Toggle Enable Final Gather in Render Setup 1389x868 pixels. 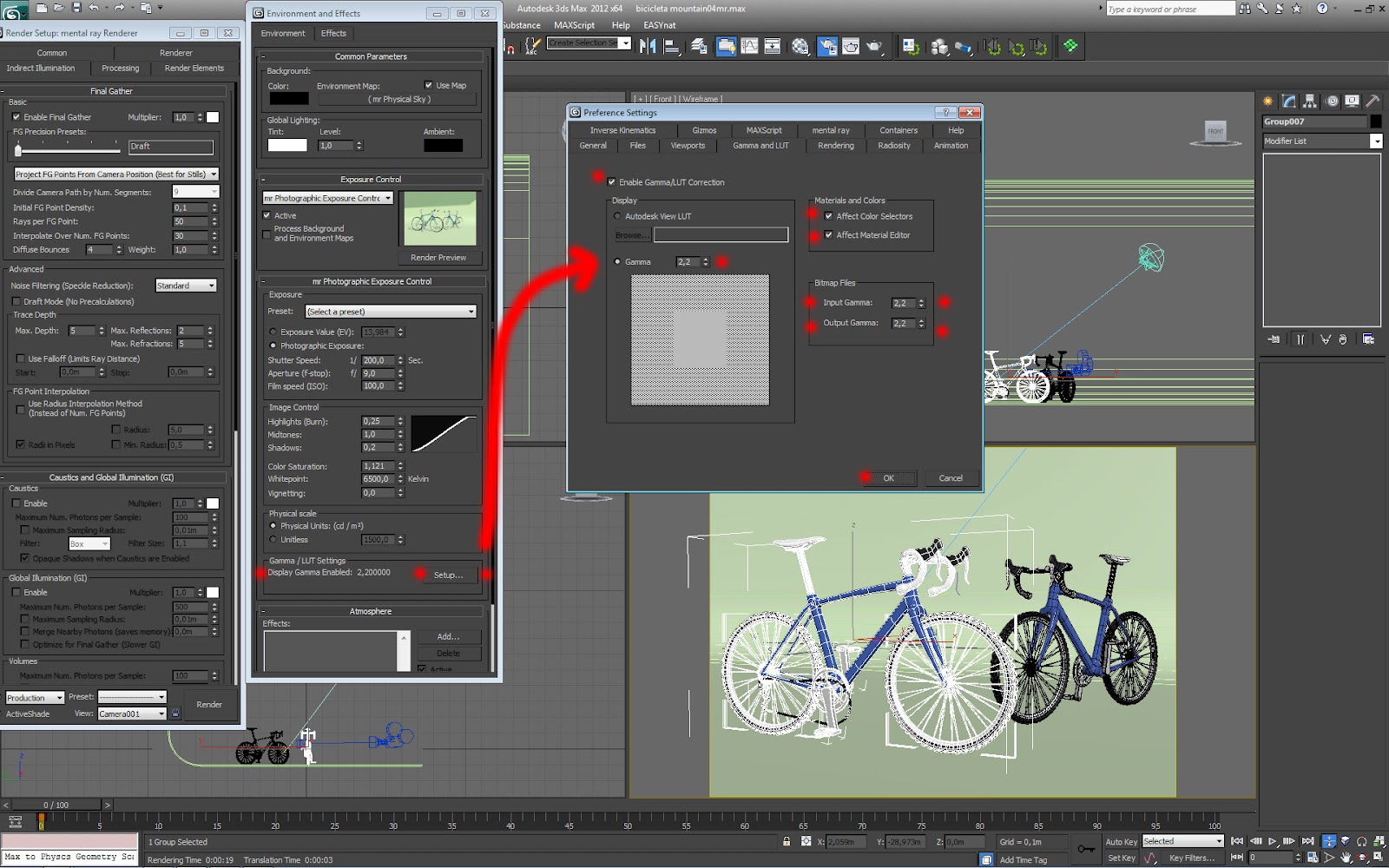pyautogui.click(x=18, y=116)
